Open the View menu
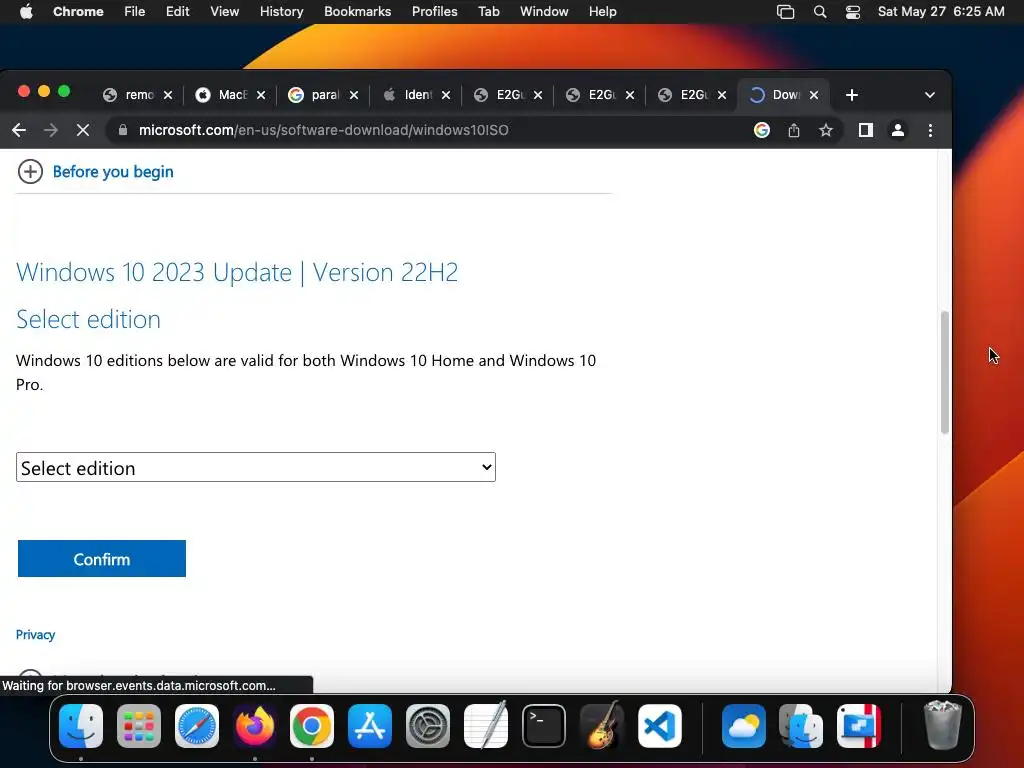The height and width of the screenshot is (768, 1024). point(225,12)
